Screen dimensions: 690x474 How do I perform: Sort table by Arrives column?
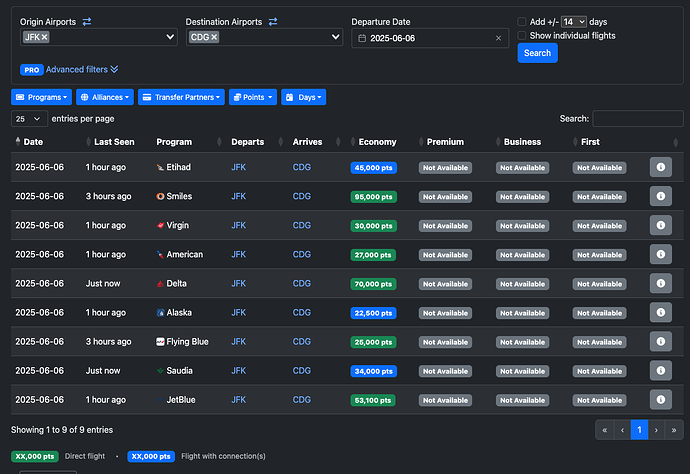(x=307, y=142)
